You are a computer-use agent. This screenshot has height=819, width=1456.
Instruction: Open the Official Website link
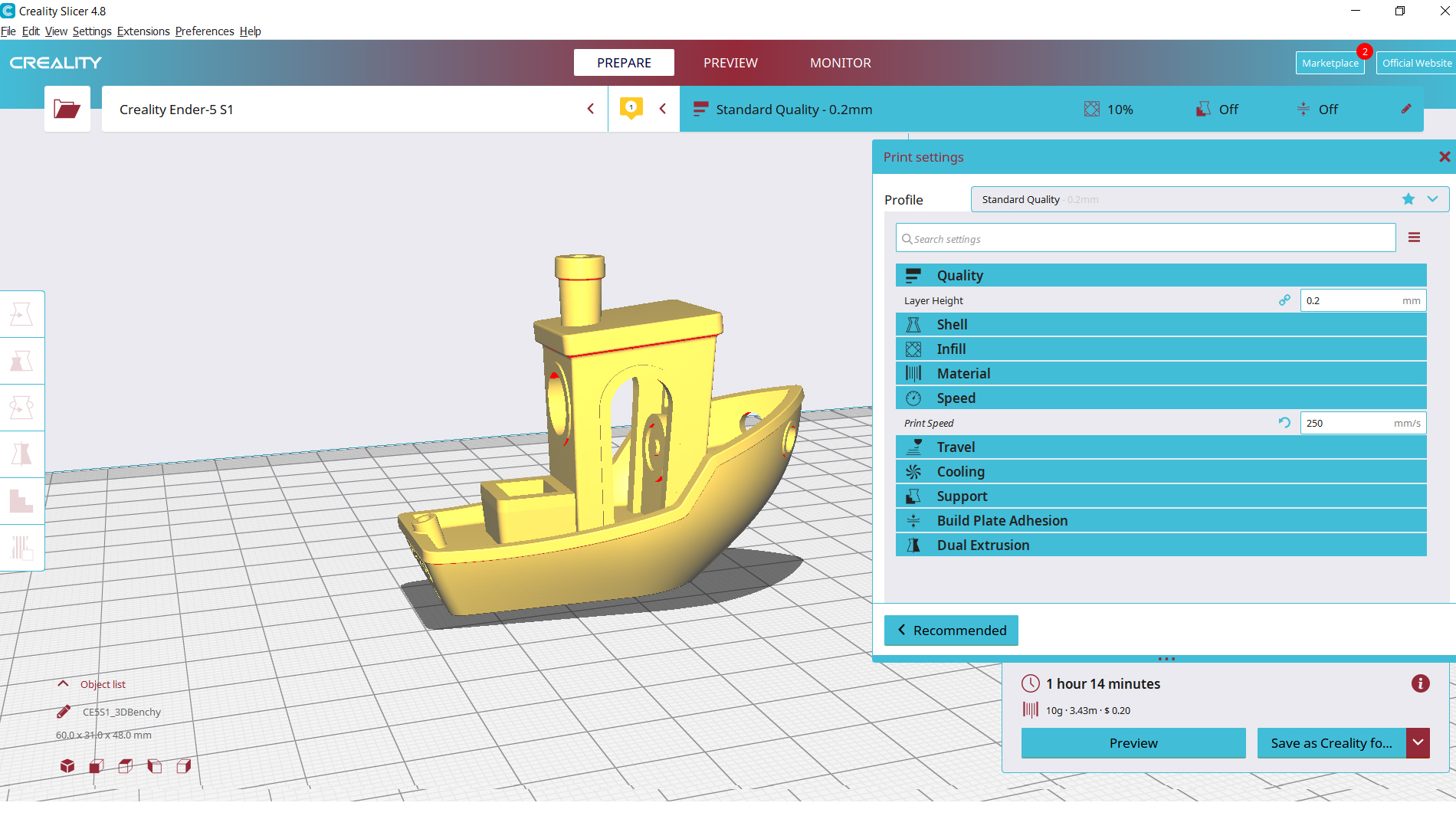tap(1417, 63)
